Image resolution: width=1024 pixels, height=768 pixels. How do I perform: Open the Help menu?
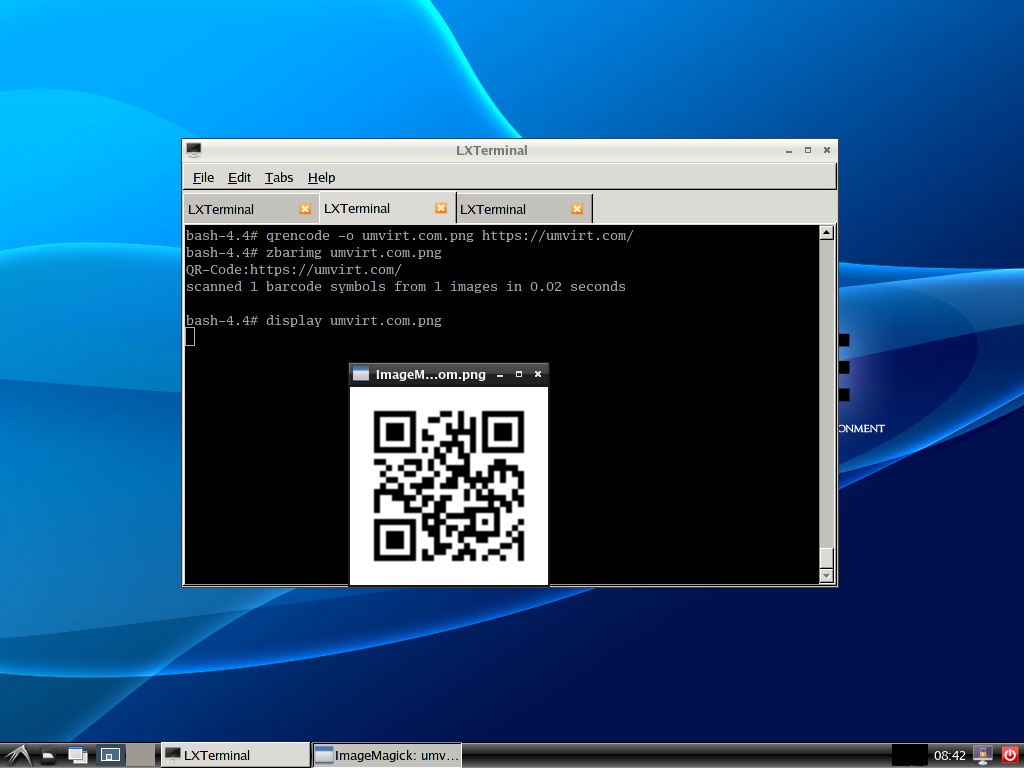coord(321,177)
